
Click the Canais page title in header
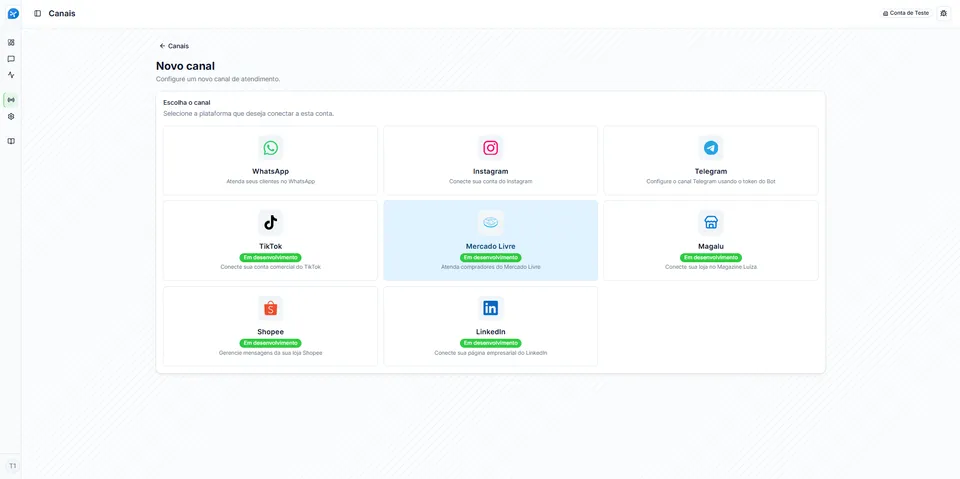point(62,13)
